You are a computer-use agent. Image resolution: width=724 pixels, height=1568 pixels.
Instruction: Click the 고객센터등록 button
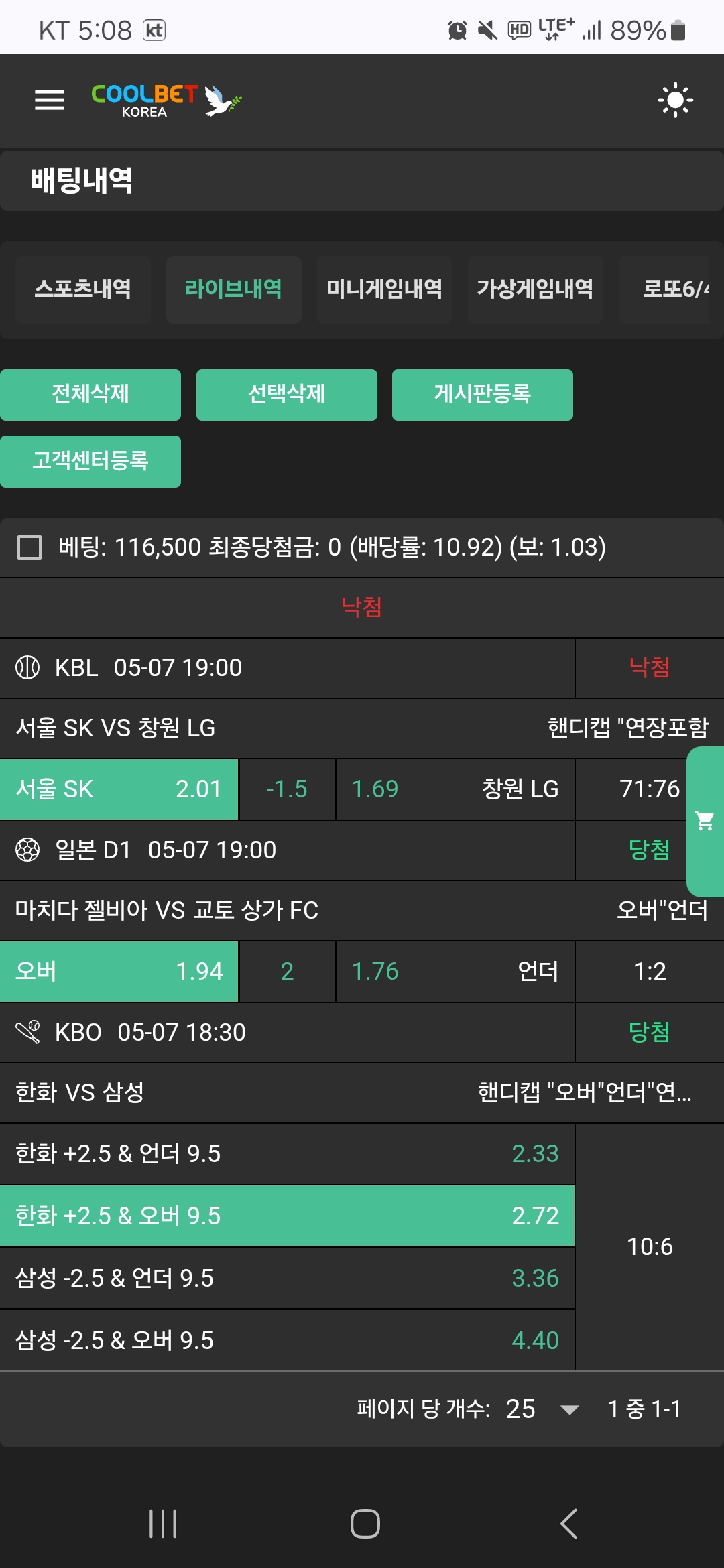pyautogui.click(x=90, y=462)
